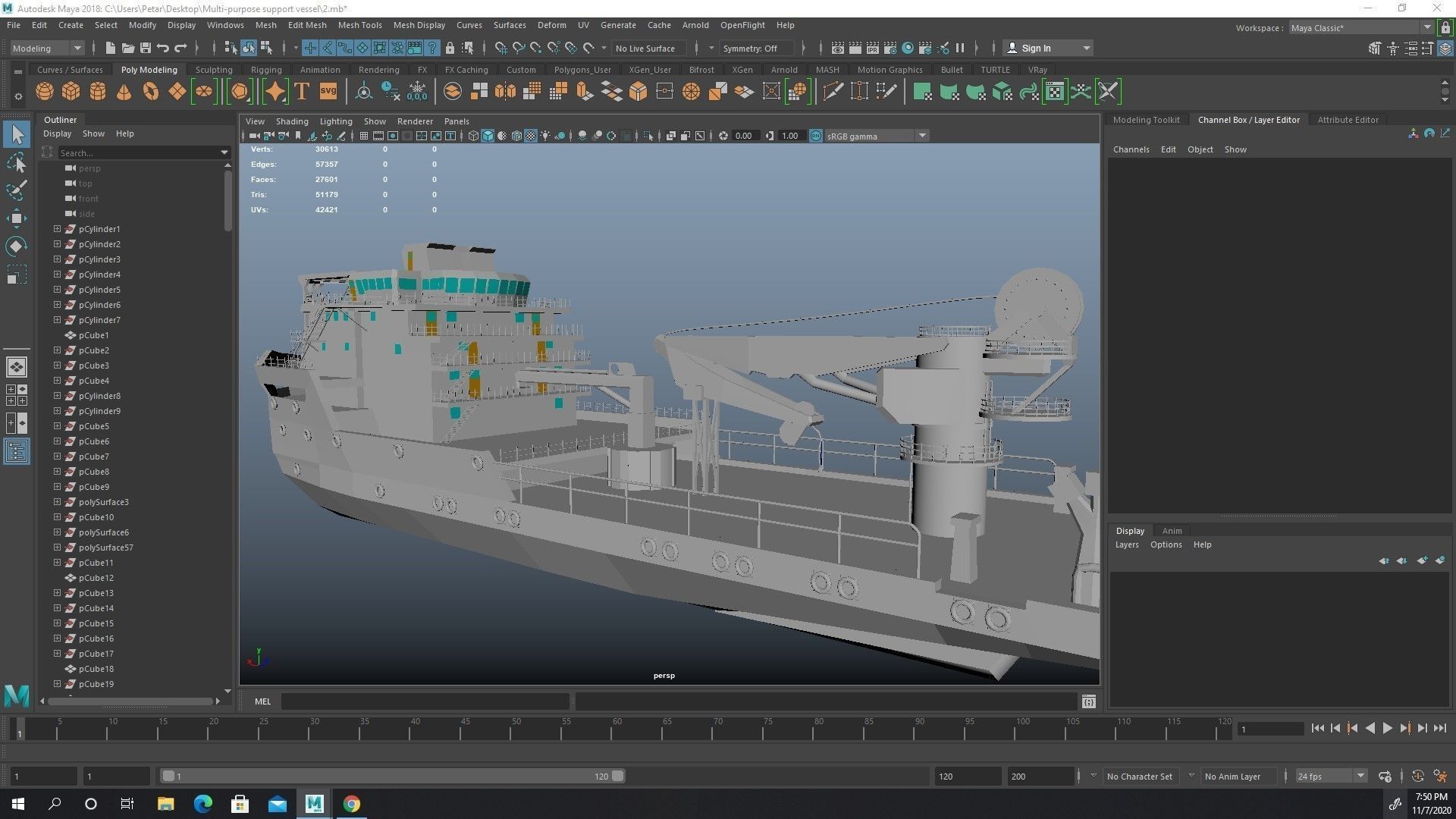This screenshot has height=819, width=1456.
Task: Click frame 60 on the timeline
Action: click(x=617, y=729)
